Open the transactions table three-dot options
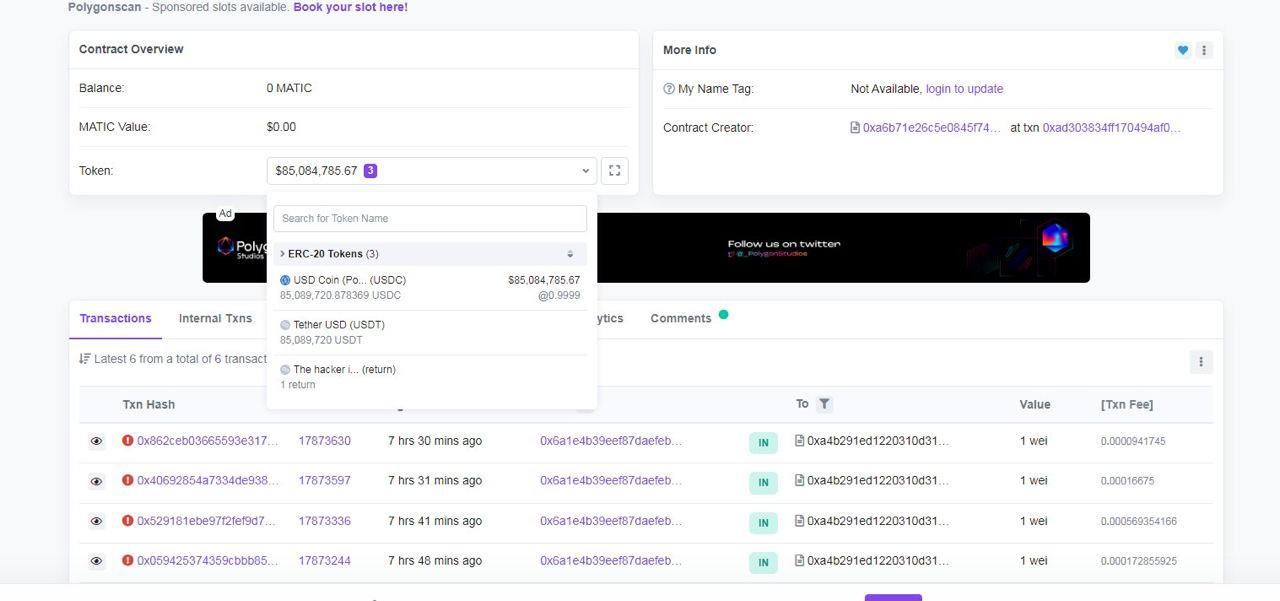Screen dimensions: 1280x601 pos(1201,362)
